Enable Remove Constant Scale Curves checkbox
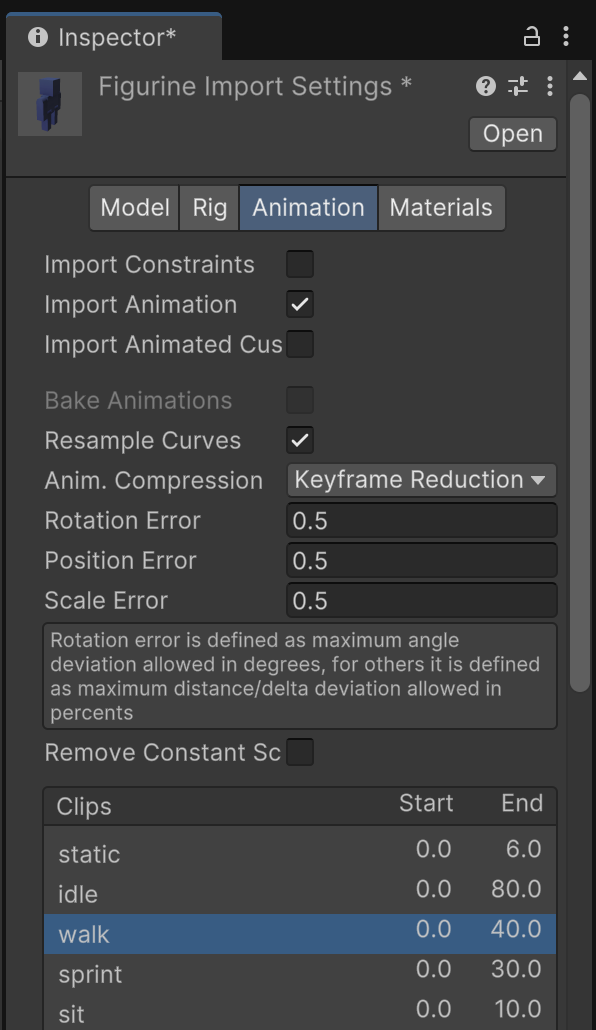This screenshot has height=1030, width=596. pyautogui.click(x=300, y=752)
